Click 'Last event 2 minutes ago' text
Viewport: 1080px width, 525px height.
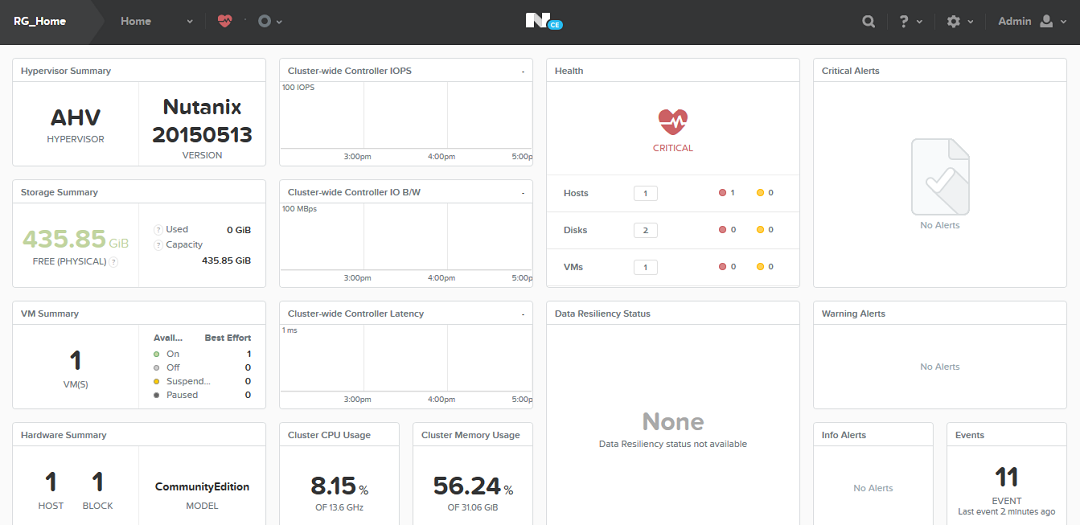[x=1006, y=512]
